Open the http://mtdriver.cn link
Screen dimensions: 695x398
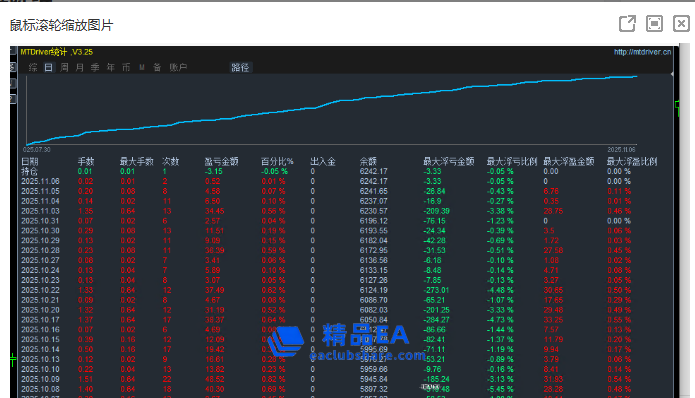click(x=642, y=52)
